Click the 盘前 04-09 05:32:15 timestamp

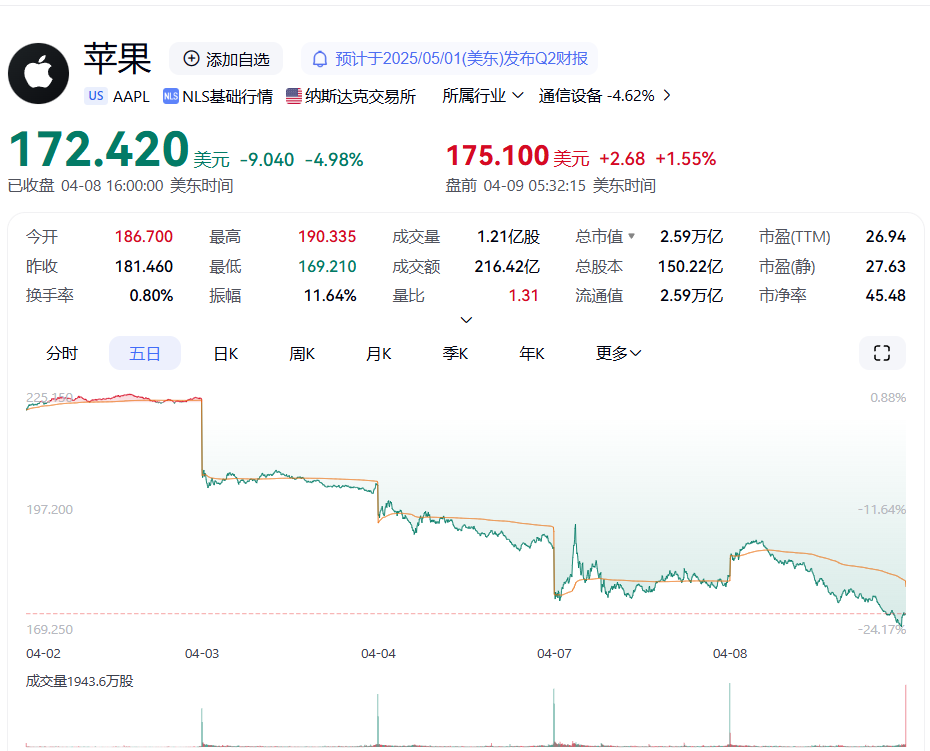pyautogui.click(x=550, y=186)
